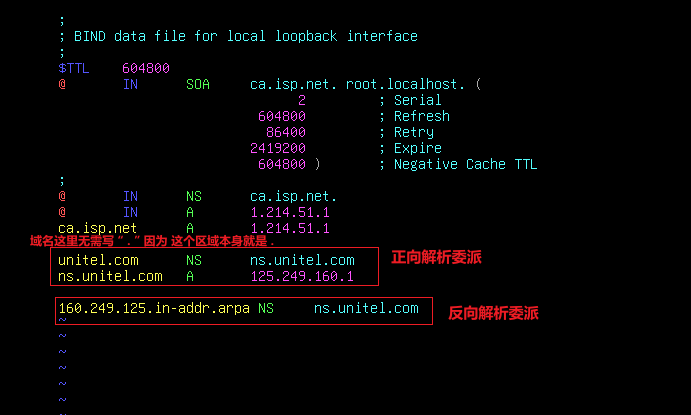
Task: Click the Retry value 86400
Action: coord(286,132)
